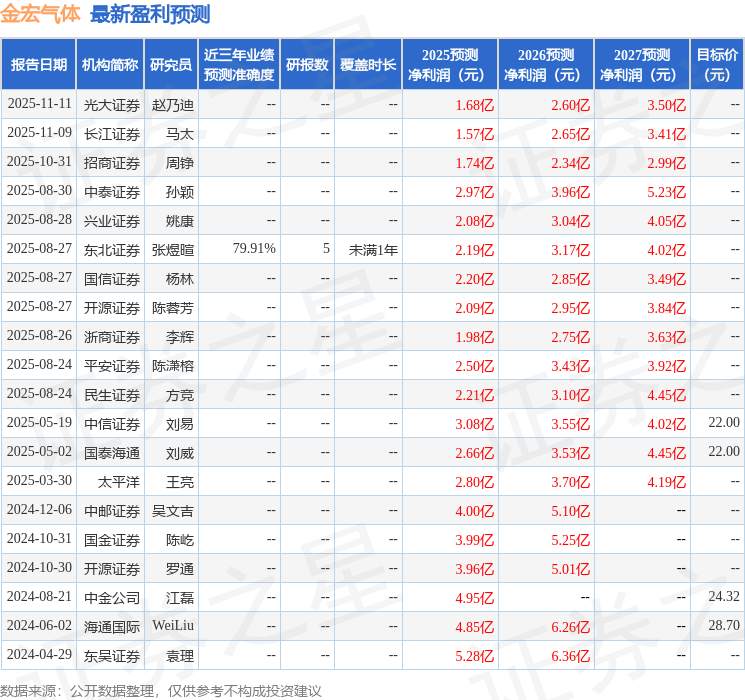Click the 金宏气体 title text
Viewport: 745px width, 700px height.
coord(40,14)
